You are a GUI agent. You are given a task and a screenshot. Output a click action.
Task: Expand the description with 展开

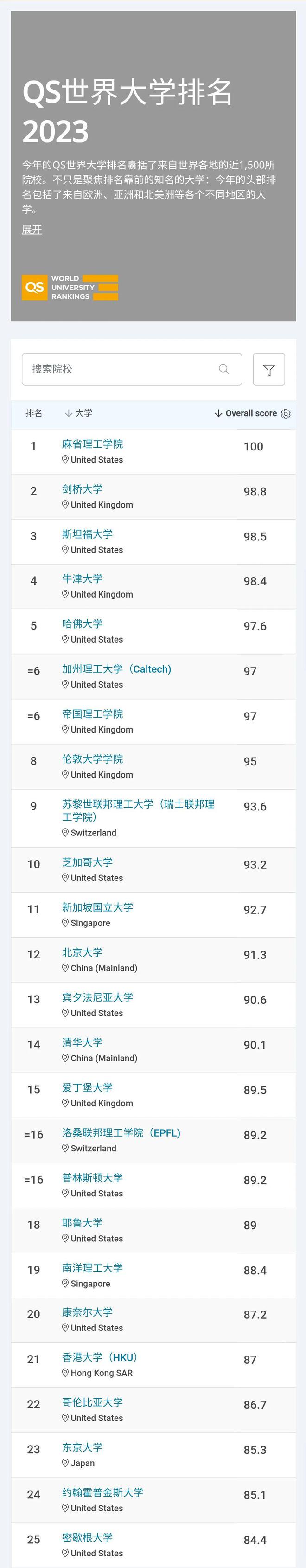pyautogui.click(x=32, y=230)
